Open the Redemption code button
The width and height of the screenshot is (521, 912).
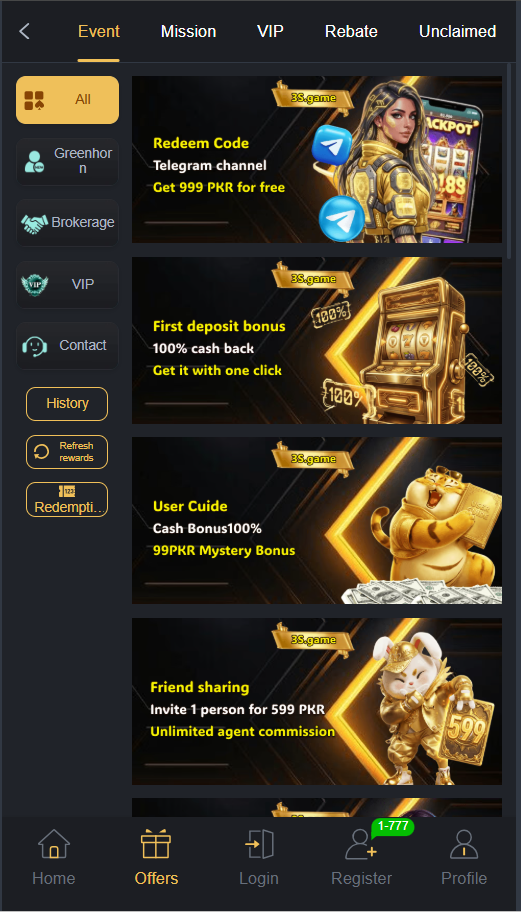(67, 500)
